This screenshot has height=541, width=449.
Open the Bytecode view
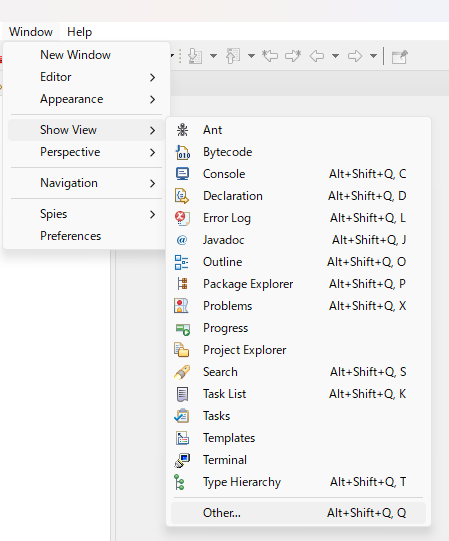pos(298,152)
